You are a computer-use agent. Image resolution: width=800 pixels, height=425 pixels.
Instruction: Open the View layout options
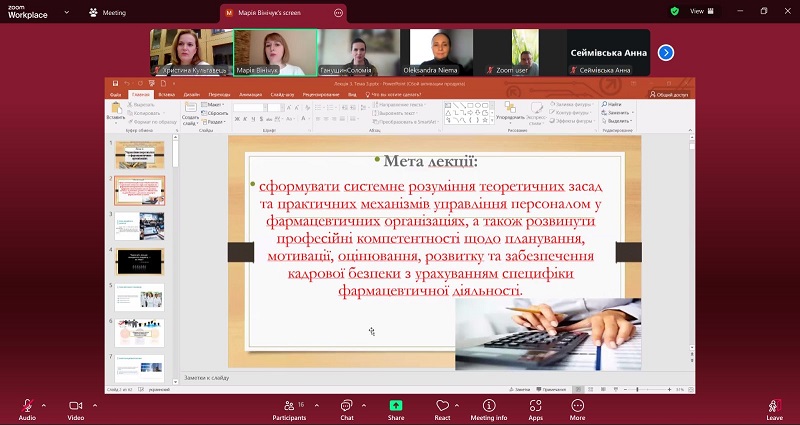click(699, 11)
